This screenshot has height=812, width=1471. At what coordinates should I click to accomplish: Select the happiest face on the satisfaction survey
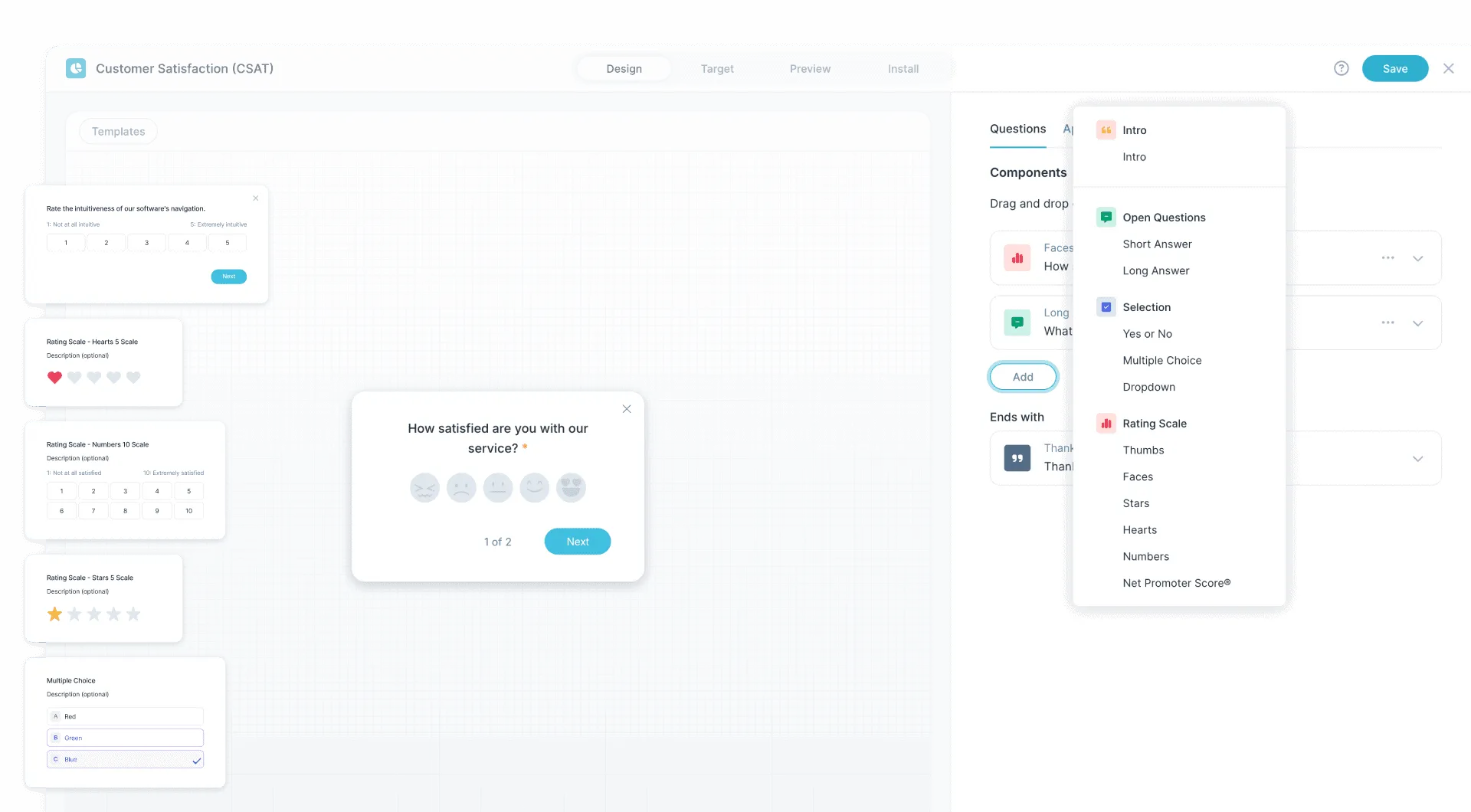[x=571, y=487]
